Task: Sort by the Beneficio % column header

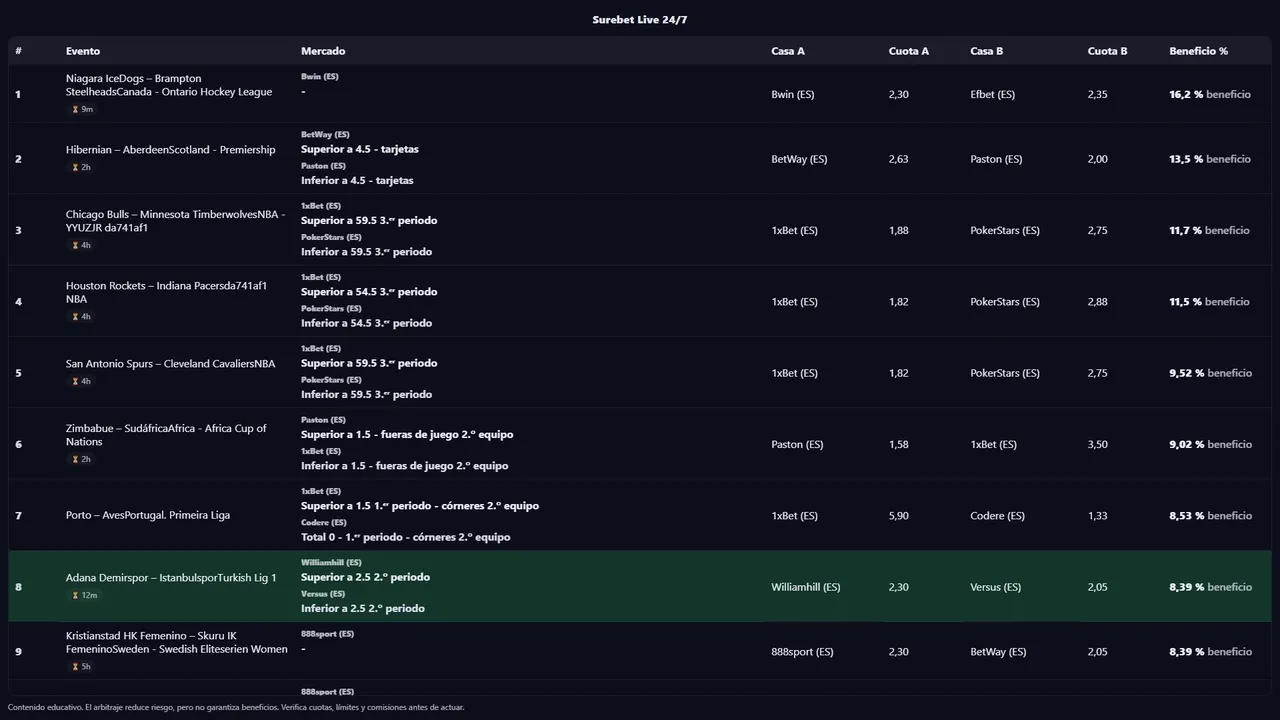Action: [x=1198, y=51]
